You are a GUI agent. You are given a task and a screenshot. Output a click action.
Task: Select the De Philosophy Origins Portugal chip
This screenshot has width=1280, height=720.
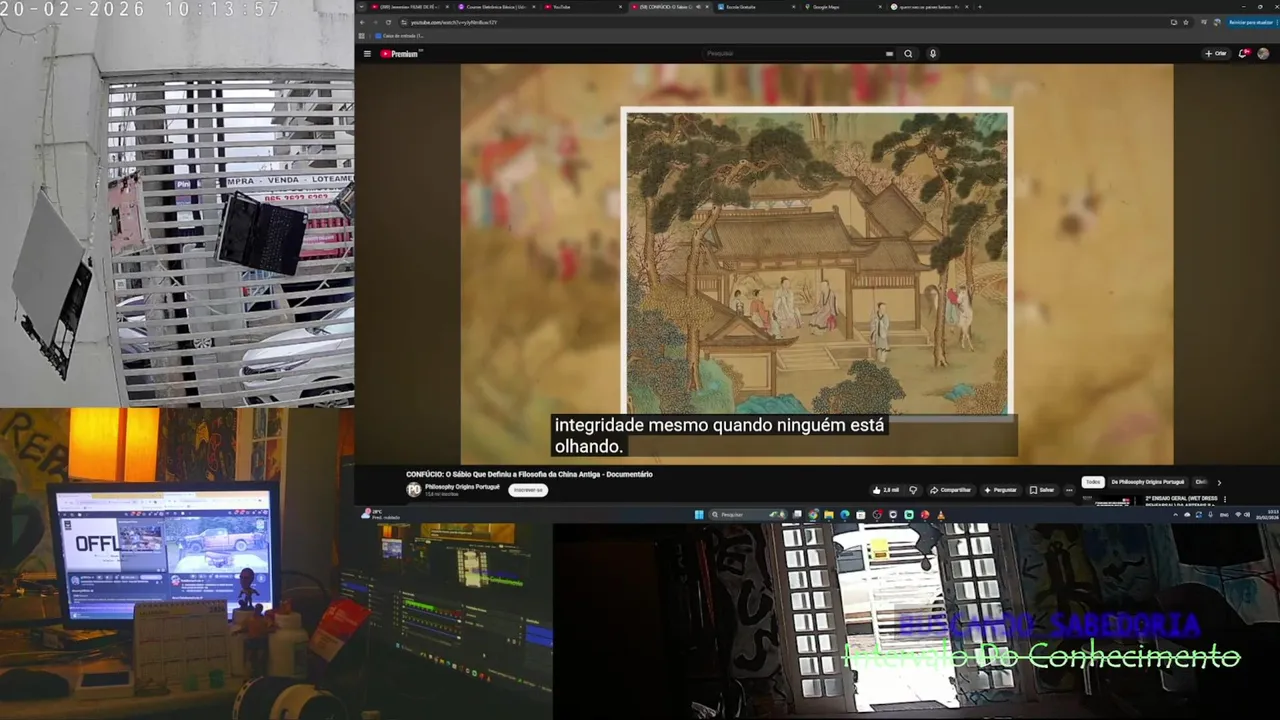point(1147,482)
